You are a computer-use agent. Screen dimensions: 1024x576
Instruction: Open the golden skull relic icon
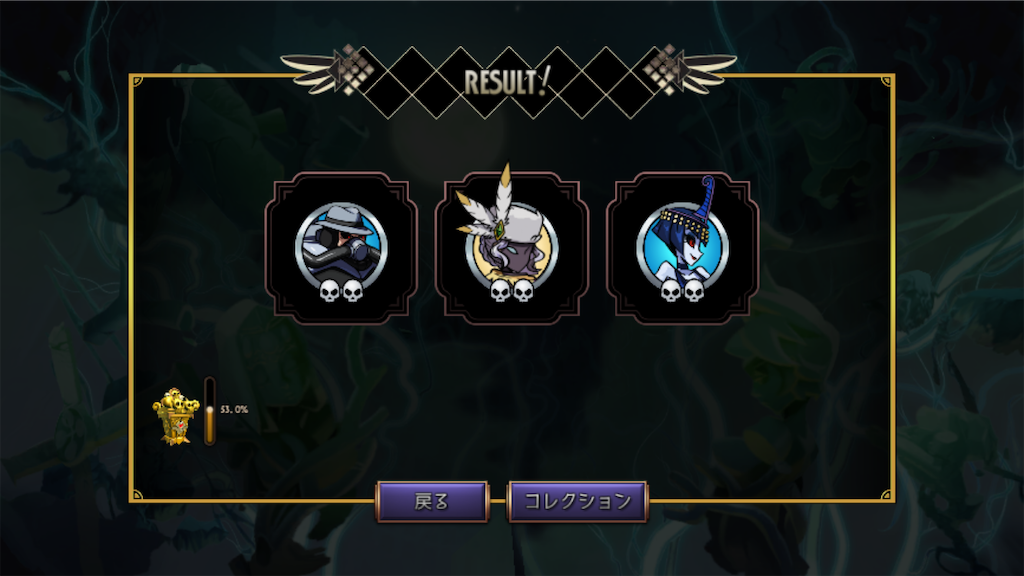tap(174, 417)
